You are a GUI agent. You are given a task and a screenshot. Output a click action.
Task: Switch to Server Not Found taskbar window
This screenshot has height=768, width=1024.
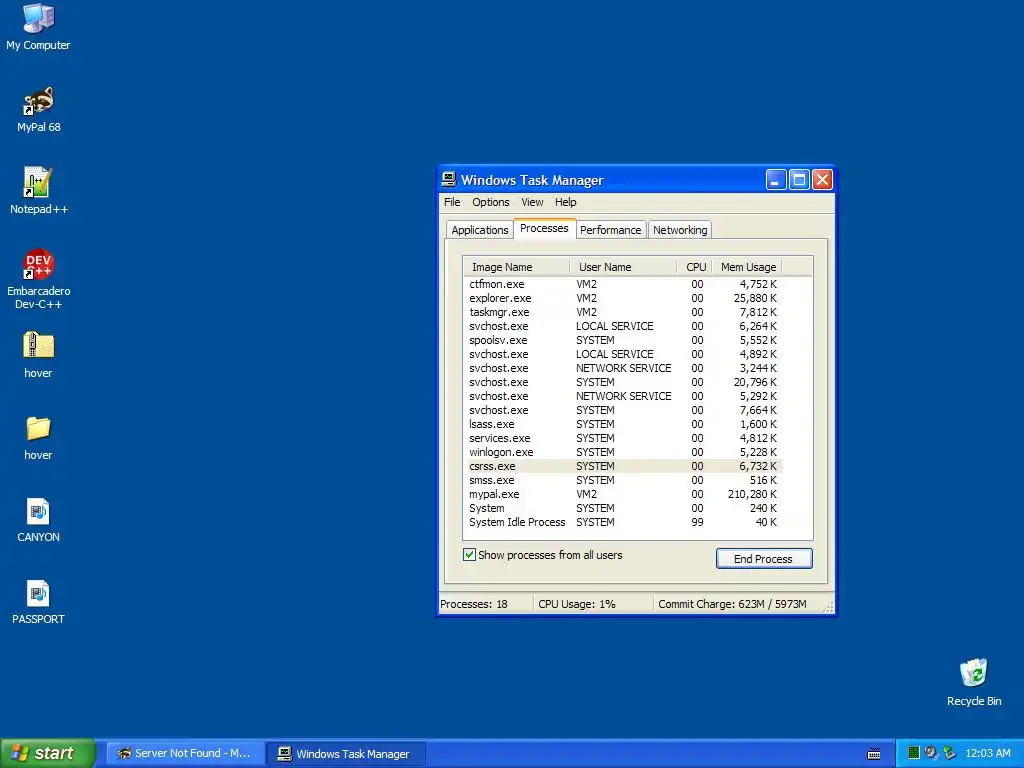185,754
